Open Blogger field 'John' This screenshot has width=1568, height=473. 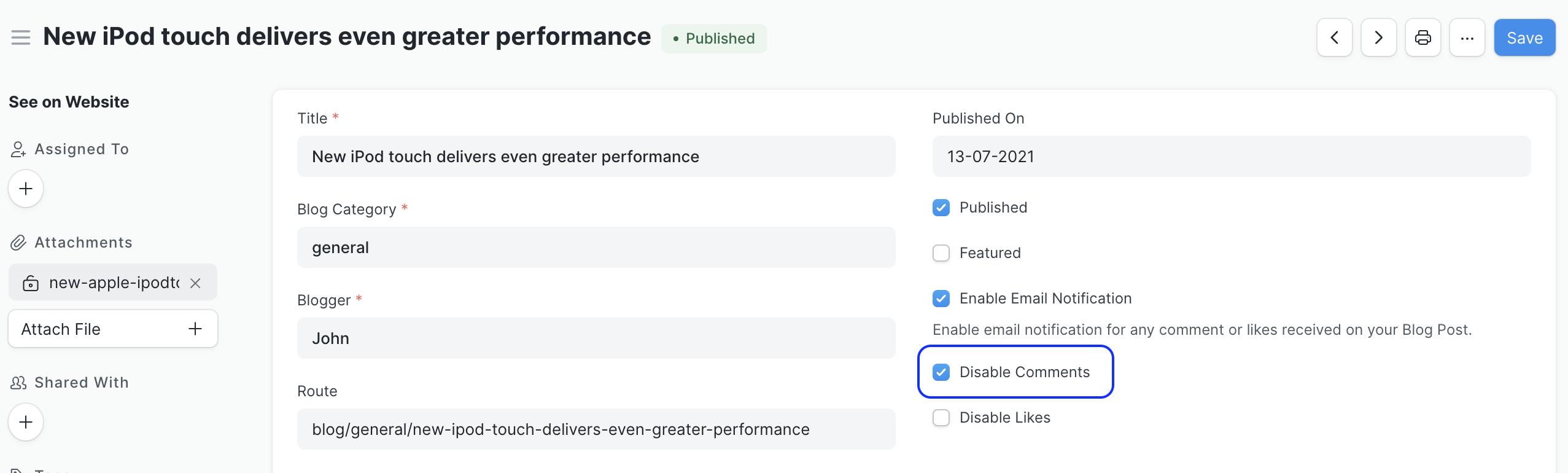tap(596, 338)
